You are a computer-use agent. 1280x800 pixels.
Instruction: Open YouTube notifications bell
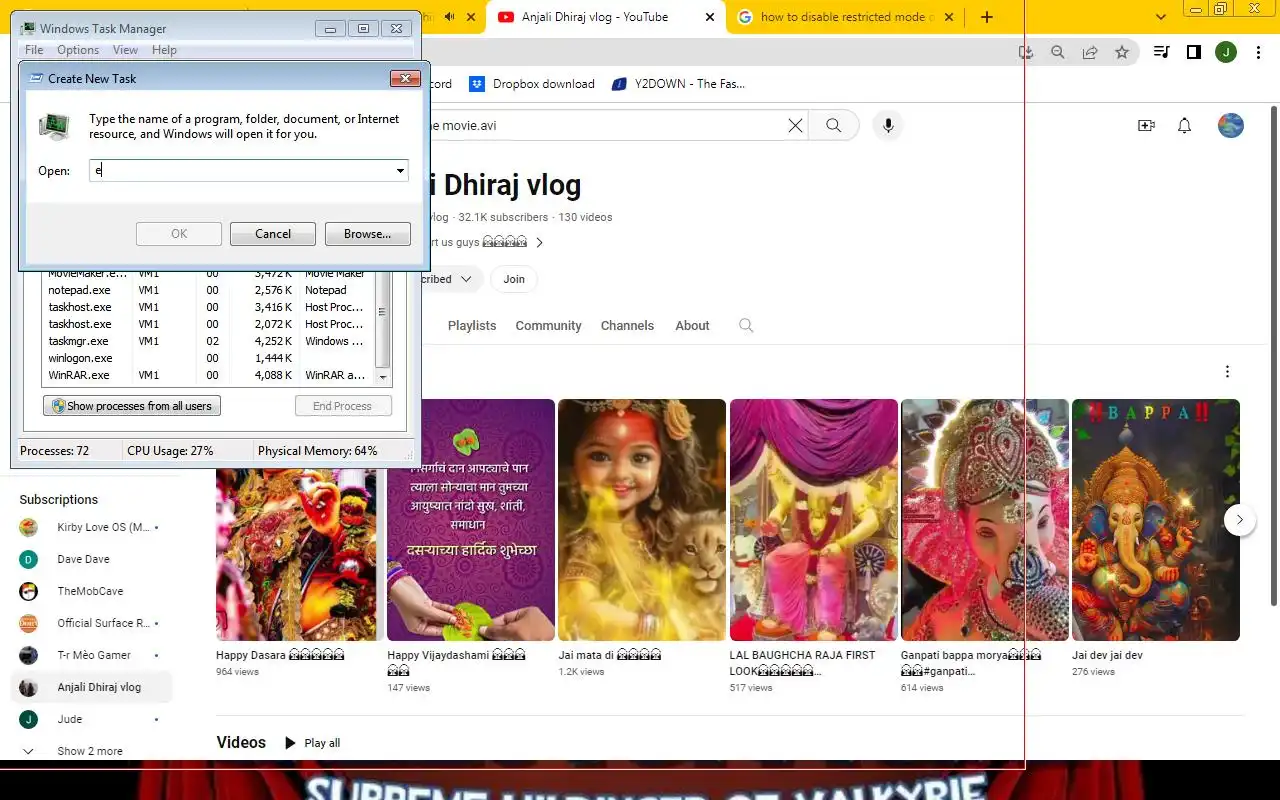pos(1184,125)
